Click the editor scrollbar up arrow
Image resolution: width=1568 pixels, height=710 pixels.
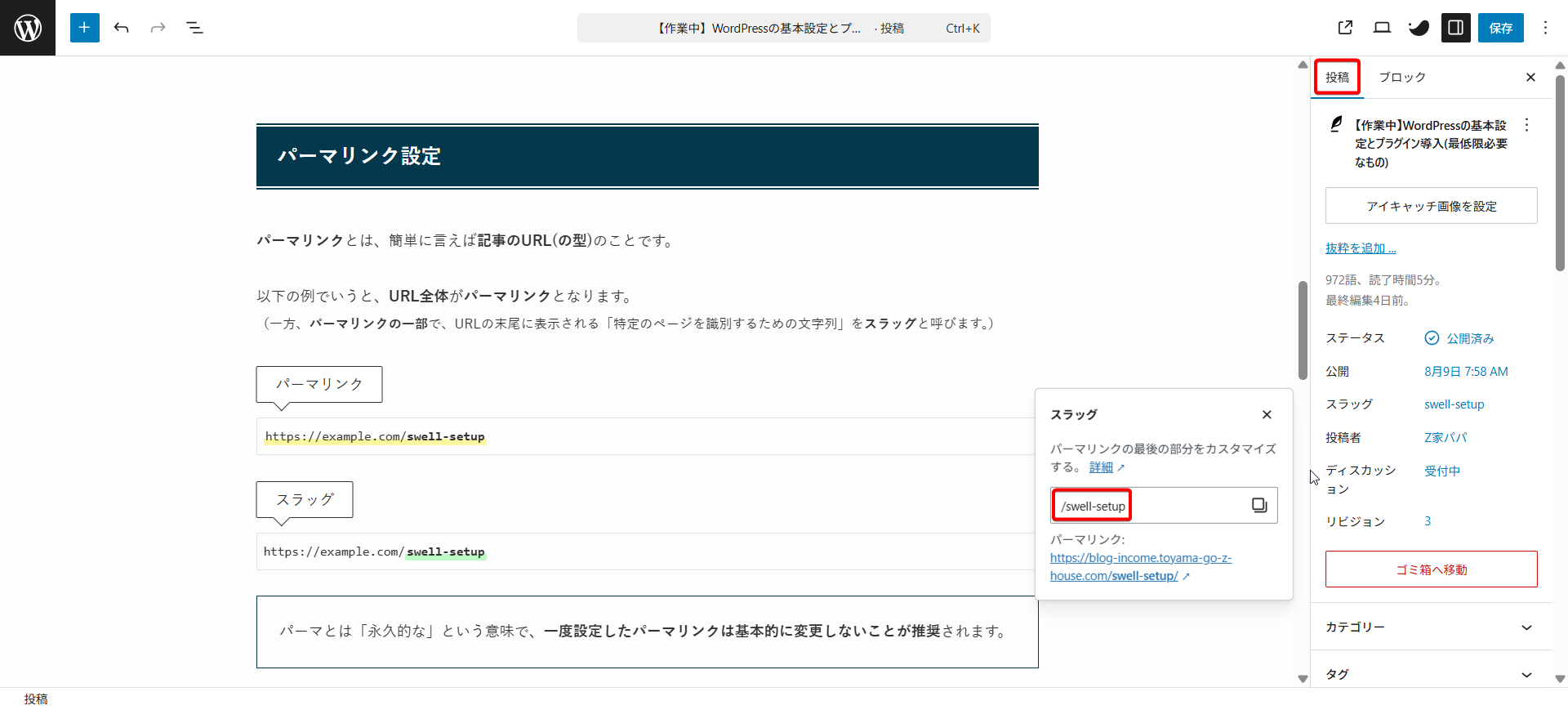[x=1303, y=65]
